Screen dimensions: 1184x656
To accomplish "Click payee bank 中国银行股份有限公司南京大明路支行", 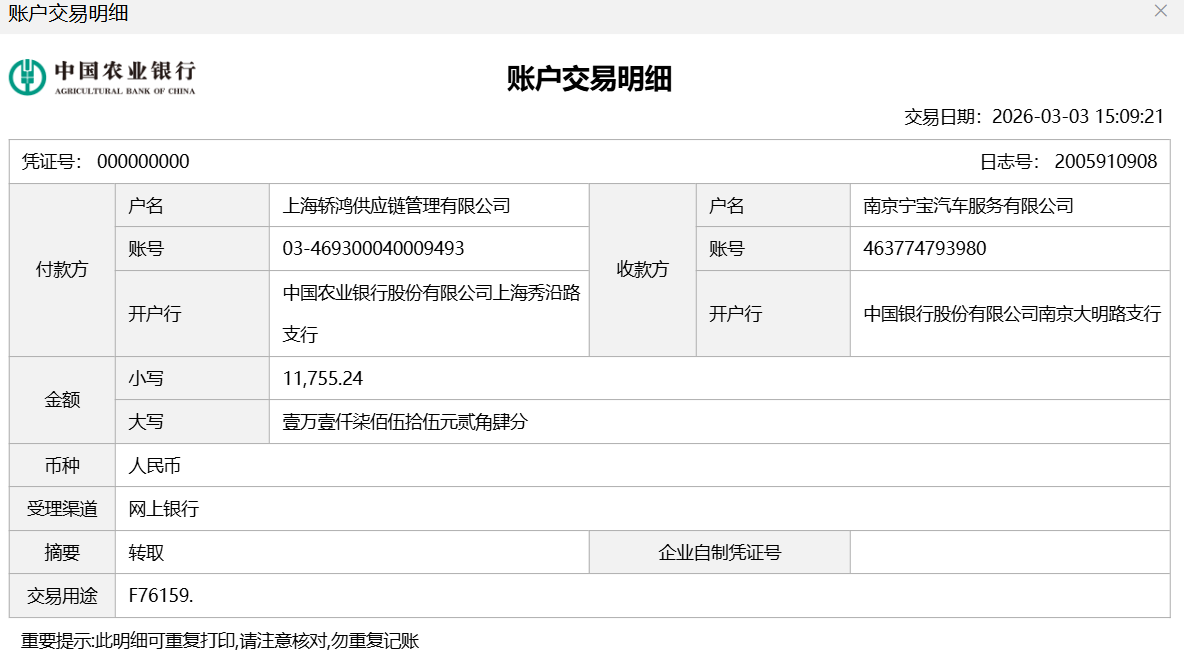I will [1011, 314].
